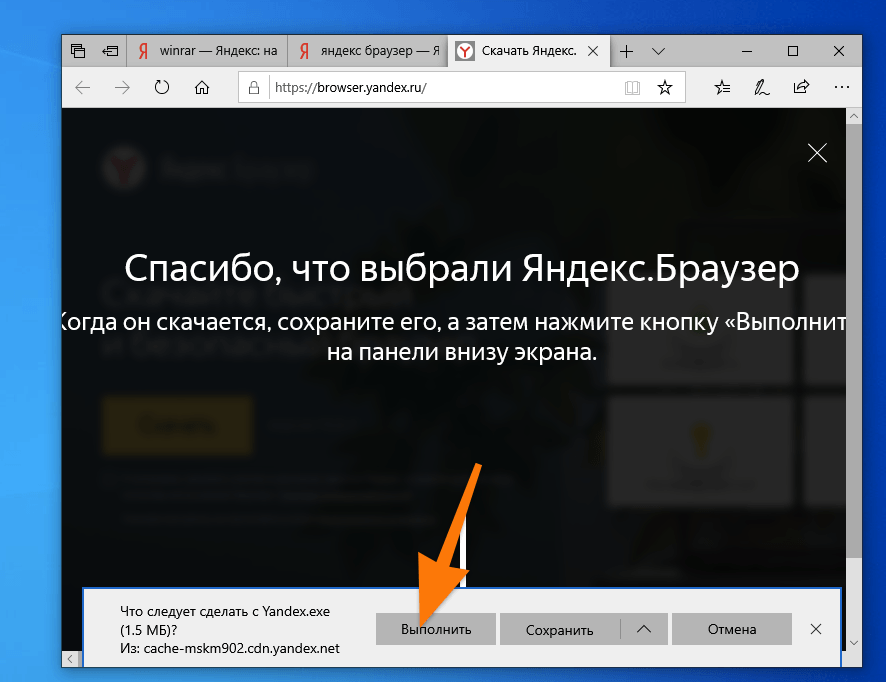Viewport: 886px width, 682px height.
Task: Click the lock site info icon
Action: pyautogui.click(x=254, y=88)
